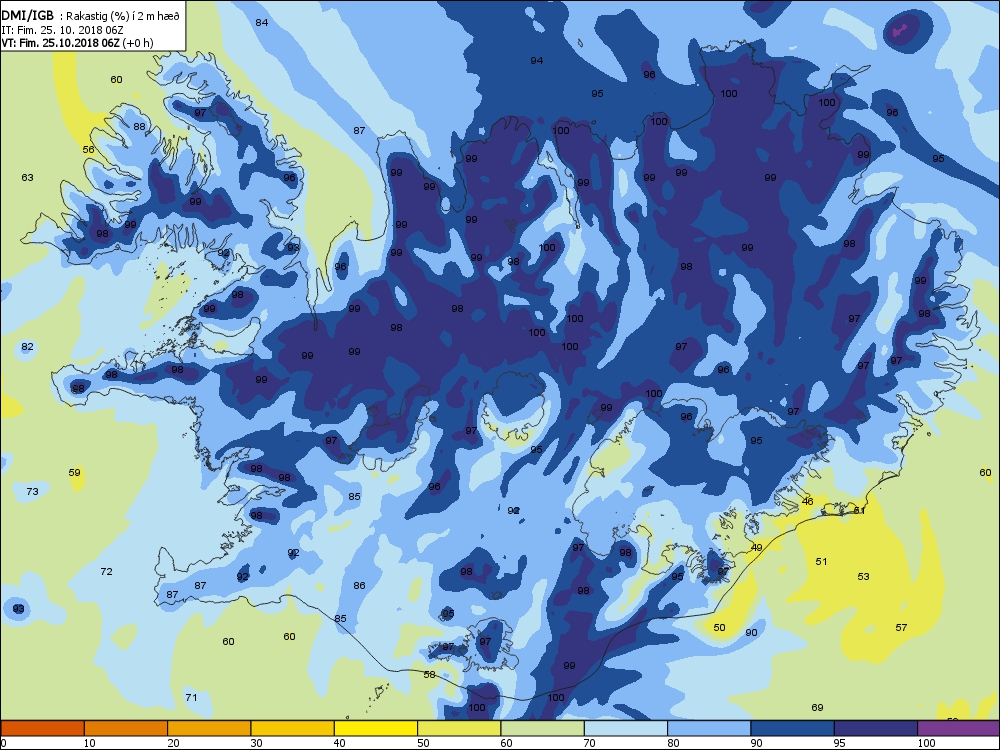Viewport: 1000px width, 750px height.
Task: Click the '86' humidity reading
Action: pos(359,585)
